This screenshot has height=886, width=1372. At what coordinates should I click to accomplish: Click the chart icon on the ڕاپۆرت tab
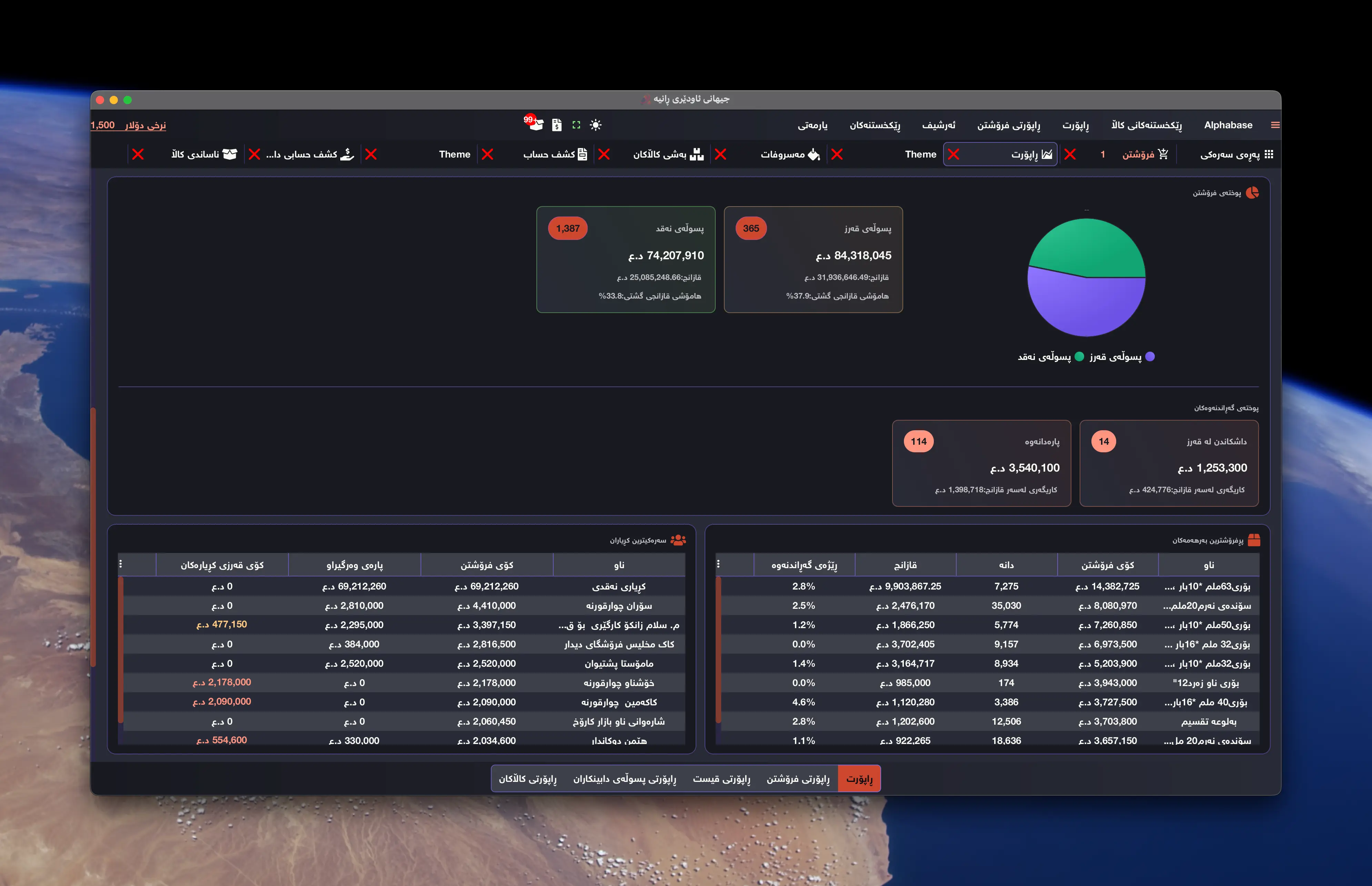click(x=1047, y=154)
